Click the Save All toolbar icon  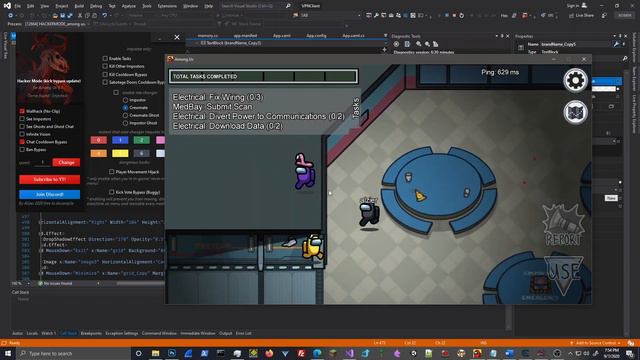(x=70, y=15)
